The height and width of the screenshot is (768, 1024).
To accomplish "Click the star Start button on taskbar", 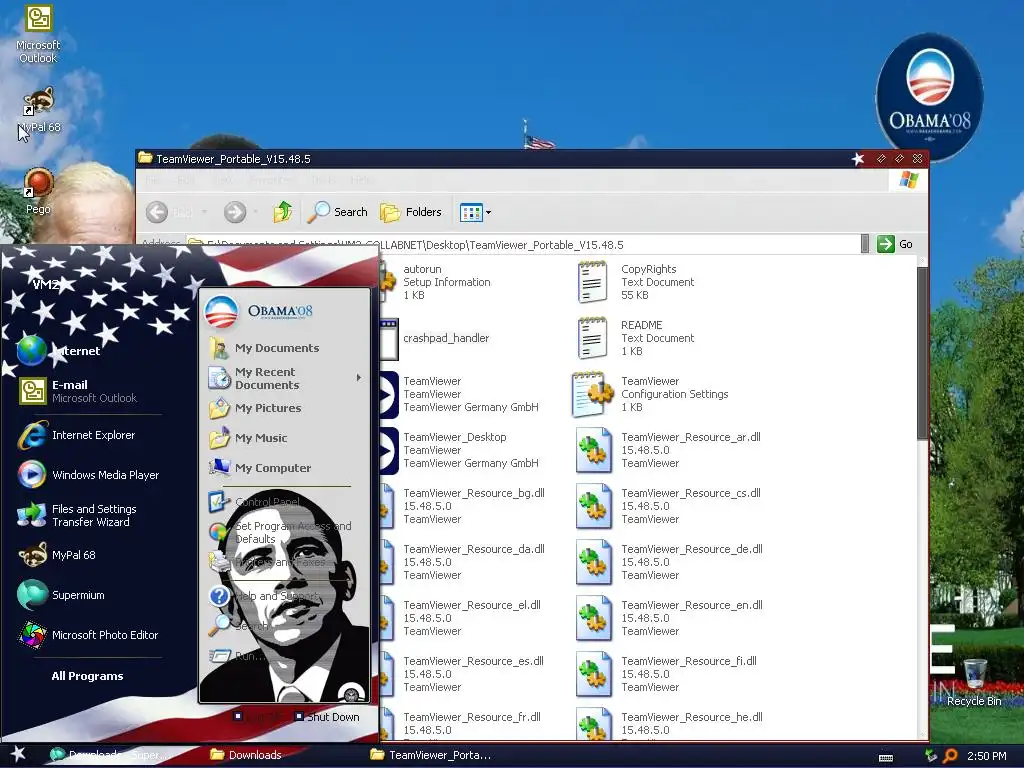I will [18, 754].
